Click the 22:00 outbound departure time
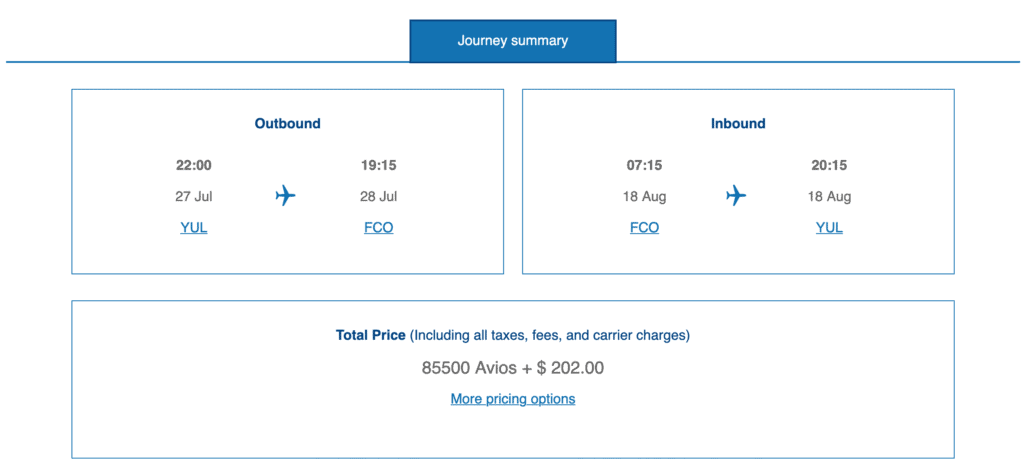This screenshot has height=472, width=1024. pos(194,165)
